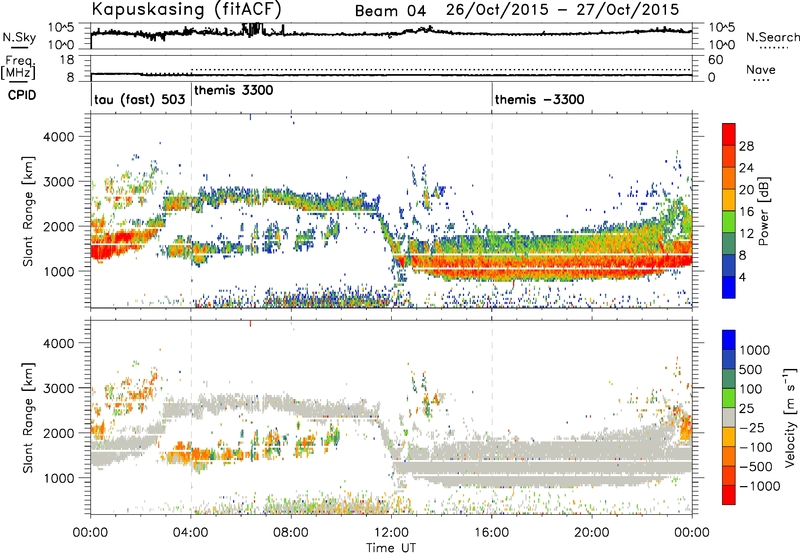Click the yellow segment of the Power colorbar
800x554 pixels.
click(x=729, y=200)
